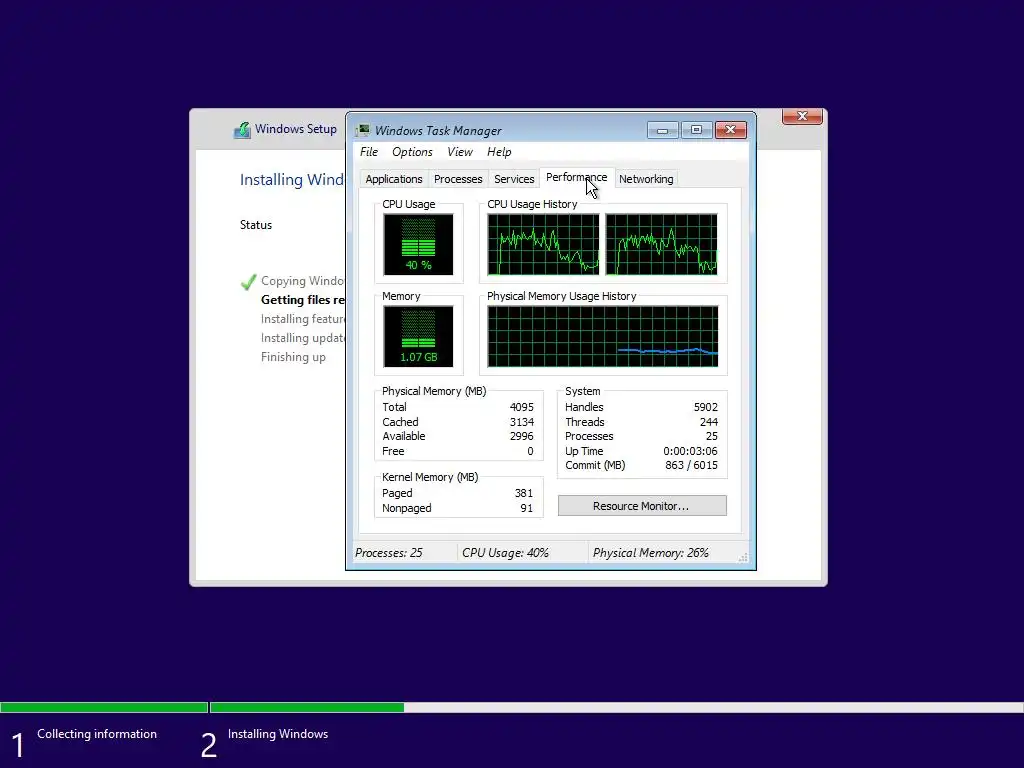Click the Collecting information step label

coord(97,734)
